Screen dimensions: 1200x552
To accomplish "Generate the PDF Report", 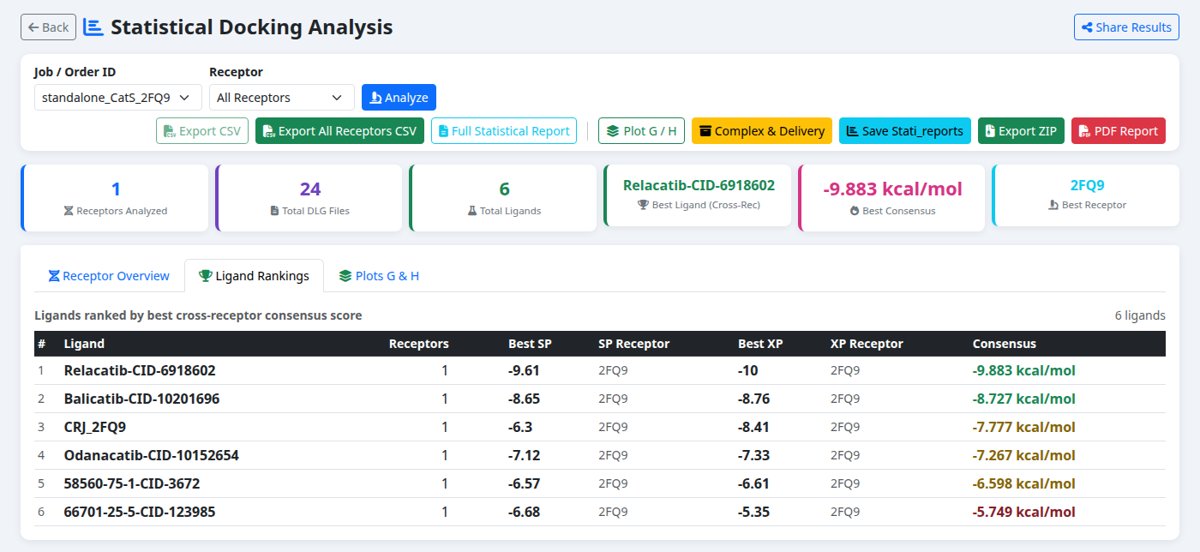I will tap(1118, 131).
